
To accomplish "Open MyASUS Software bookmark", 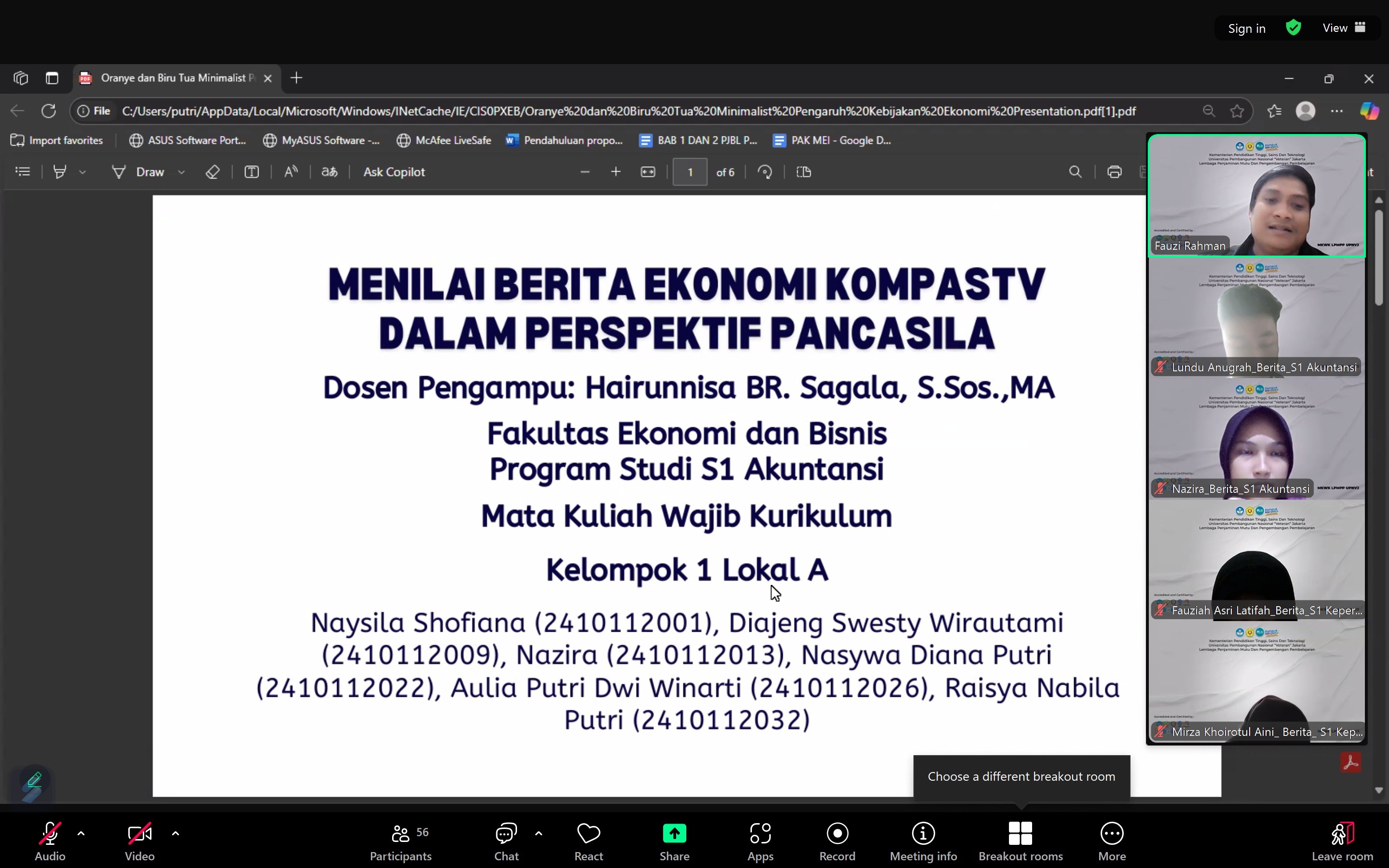I will click(321, 140).
